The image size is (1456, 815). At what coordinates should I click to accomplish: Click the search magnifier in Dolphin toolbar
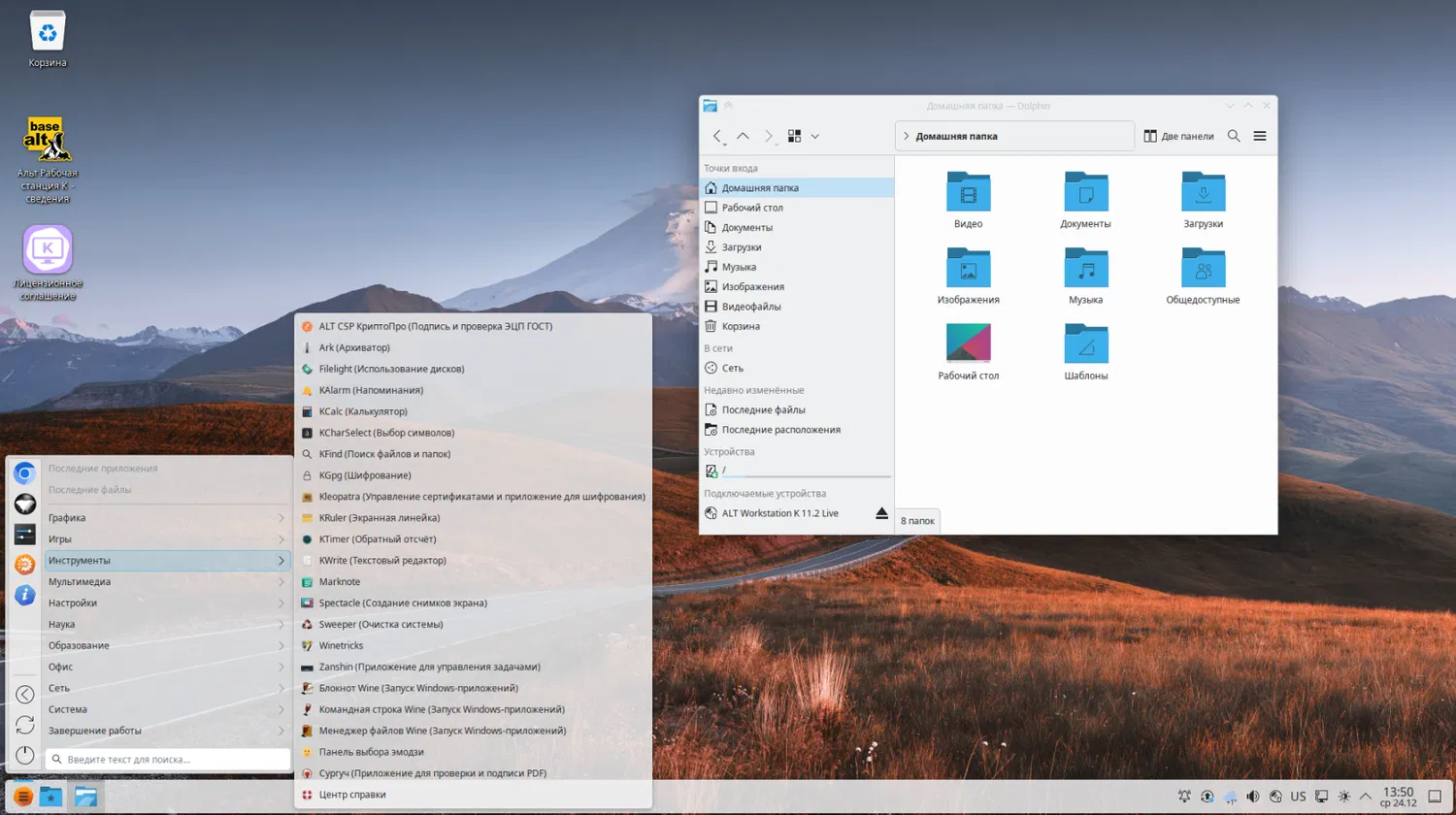[x=1234, y=137]
